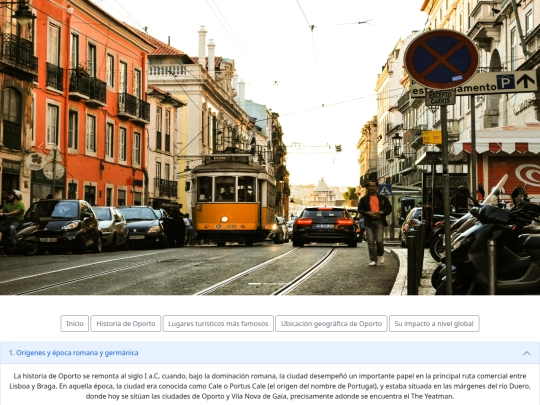Click heading Orígenes y época romana y germánica
Screen dimensions: 540x405
(74, 353)
